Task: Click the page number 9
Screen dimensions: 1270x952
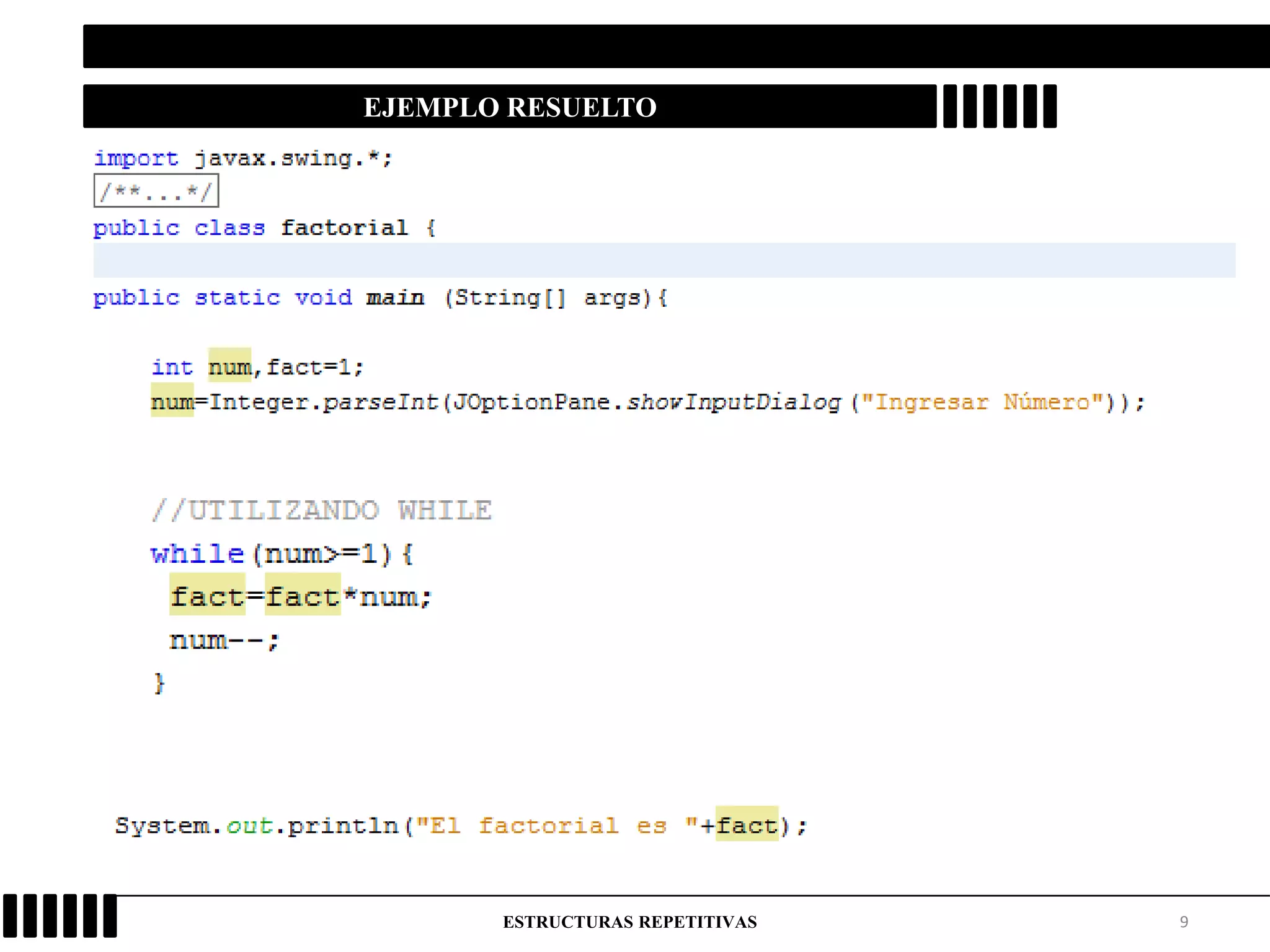Action: [1184, 922]
